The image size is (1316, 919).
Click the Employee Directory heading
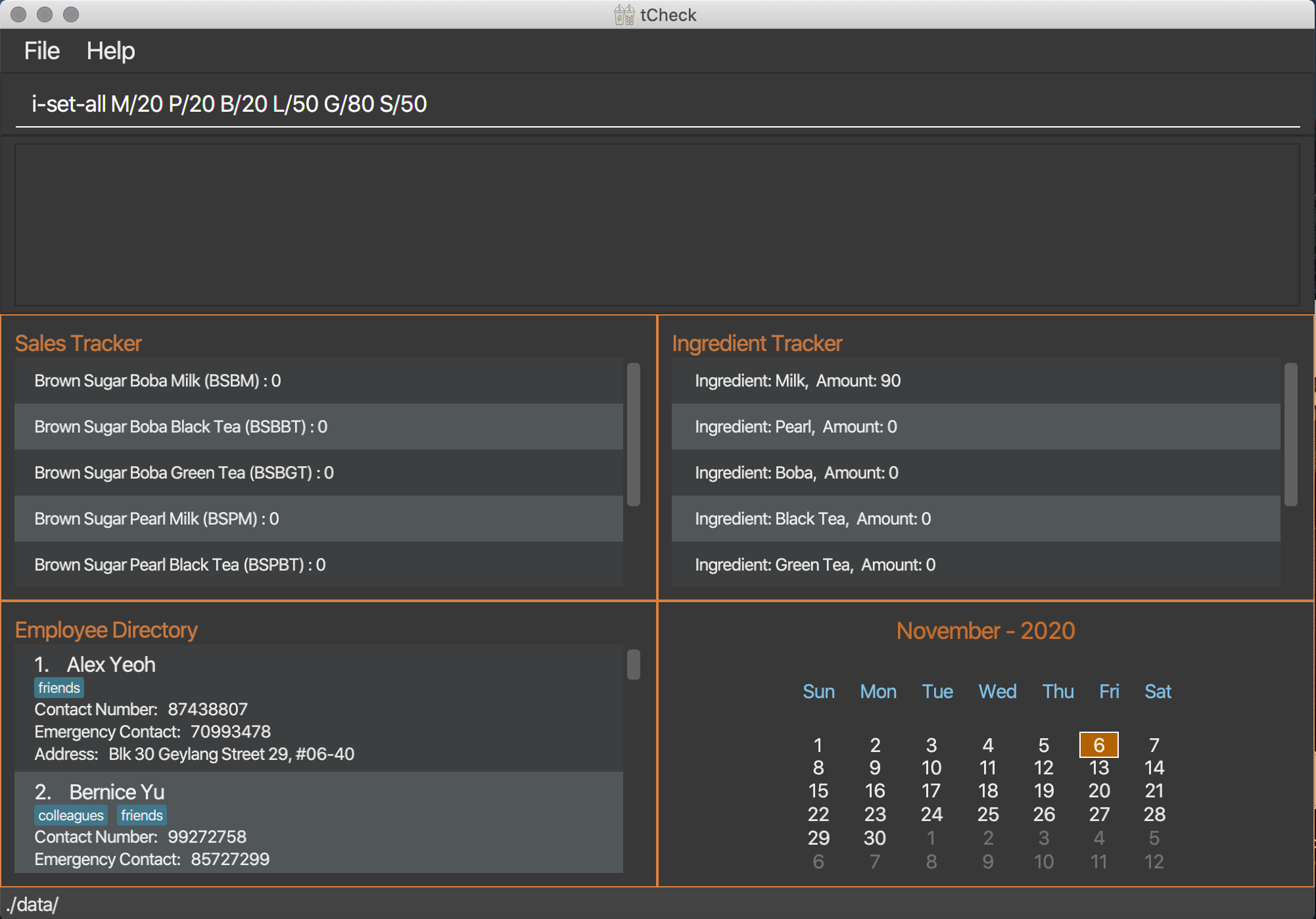(x=106, y=630)
